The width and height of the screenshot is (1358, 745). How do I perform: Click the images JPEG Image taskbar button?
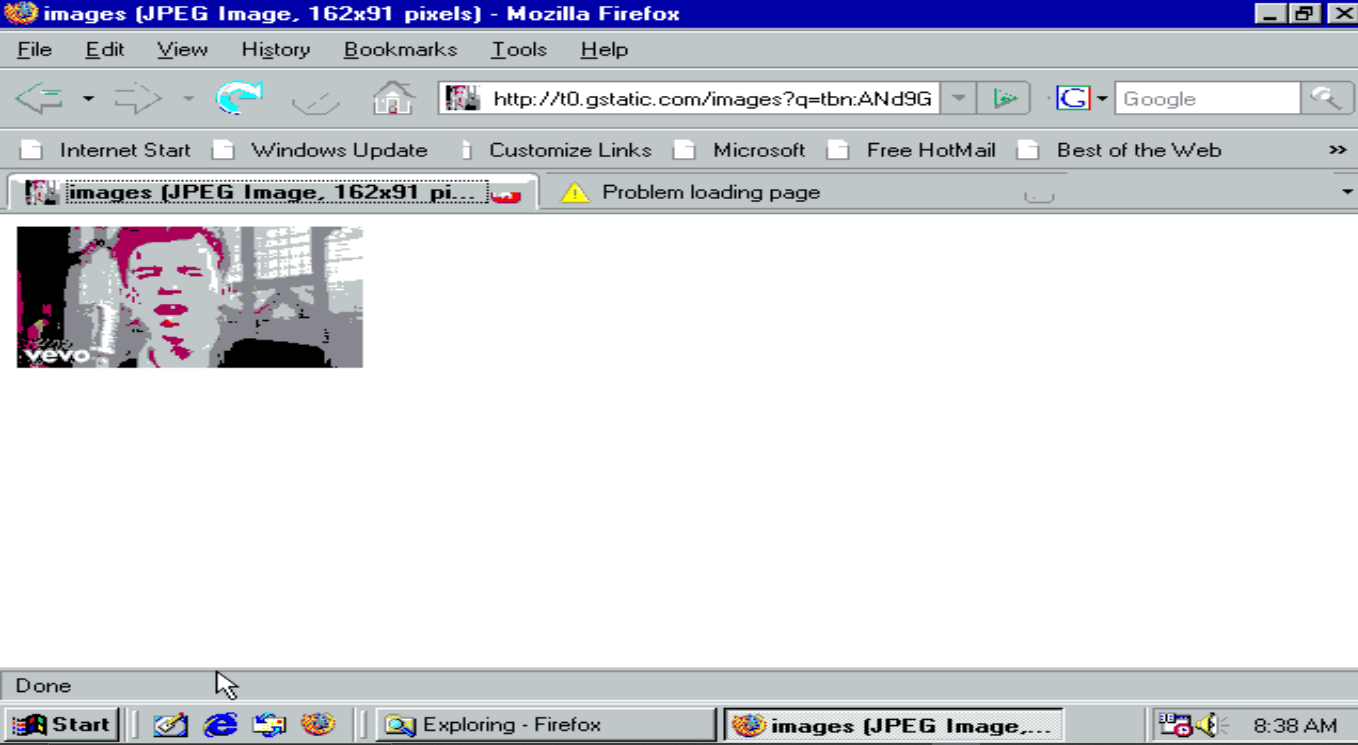coord(894,724)
